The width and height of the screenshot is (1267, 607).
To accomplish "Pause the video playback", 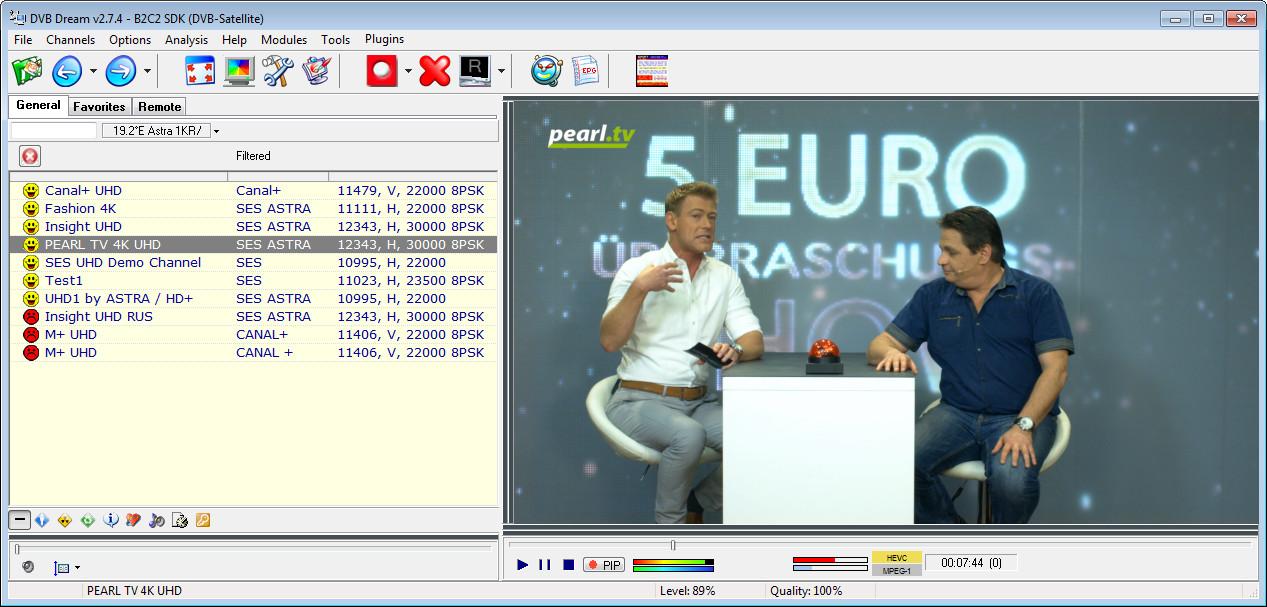I will point(544,565).
